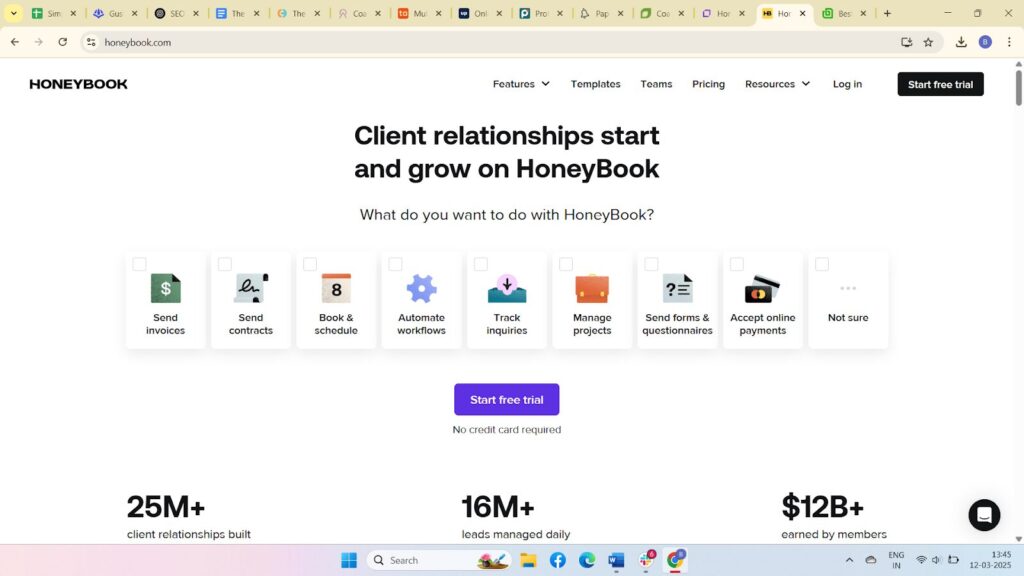Viewport: 1024px width, 576px height.
Task: Click the Track inquiries folder icon
Action: [x=506, y=289]
